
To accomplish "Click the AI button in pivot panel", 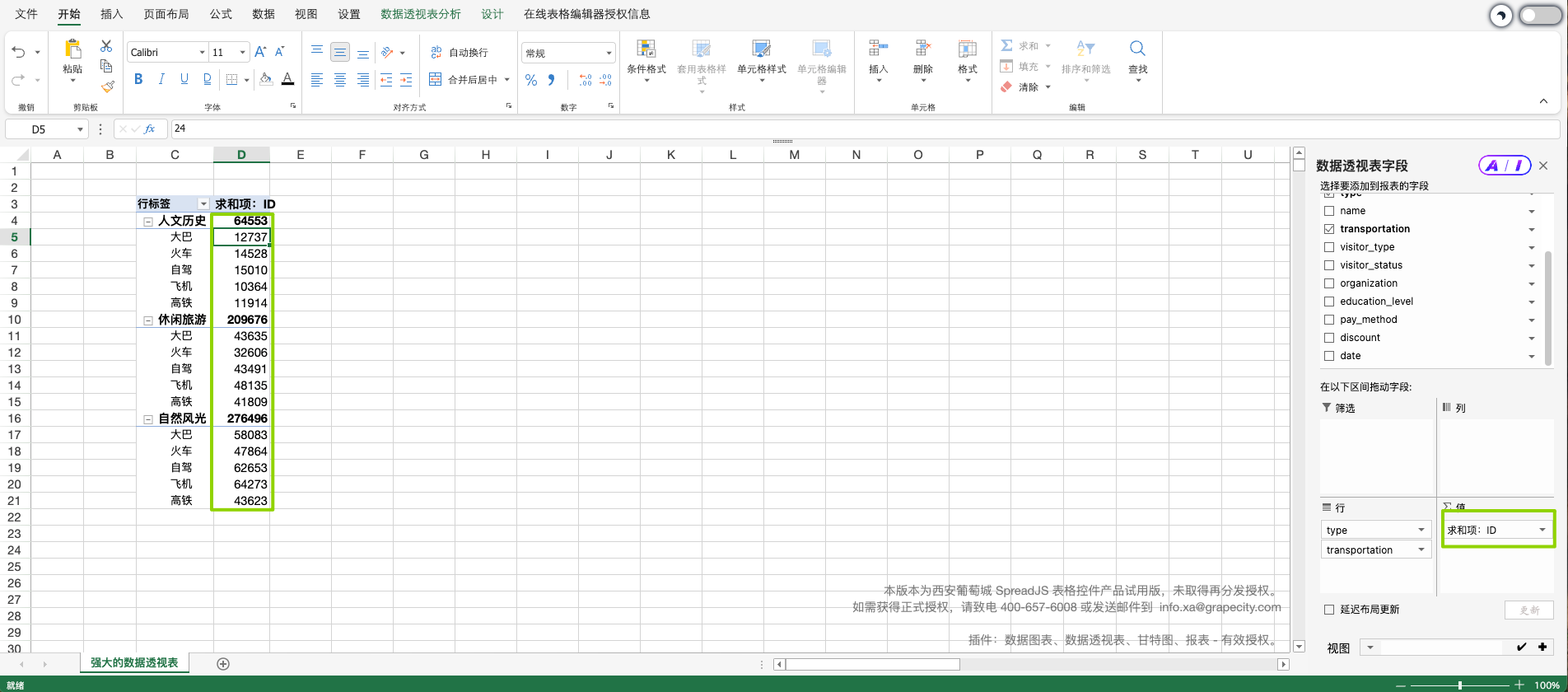I will (1505, 166).
